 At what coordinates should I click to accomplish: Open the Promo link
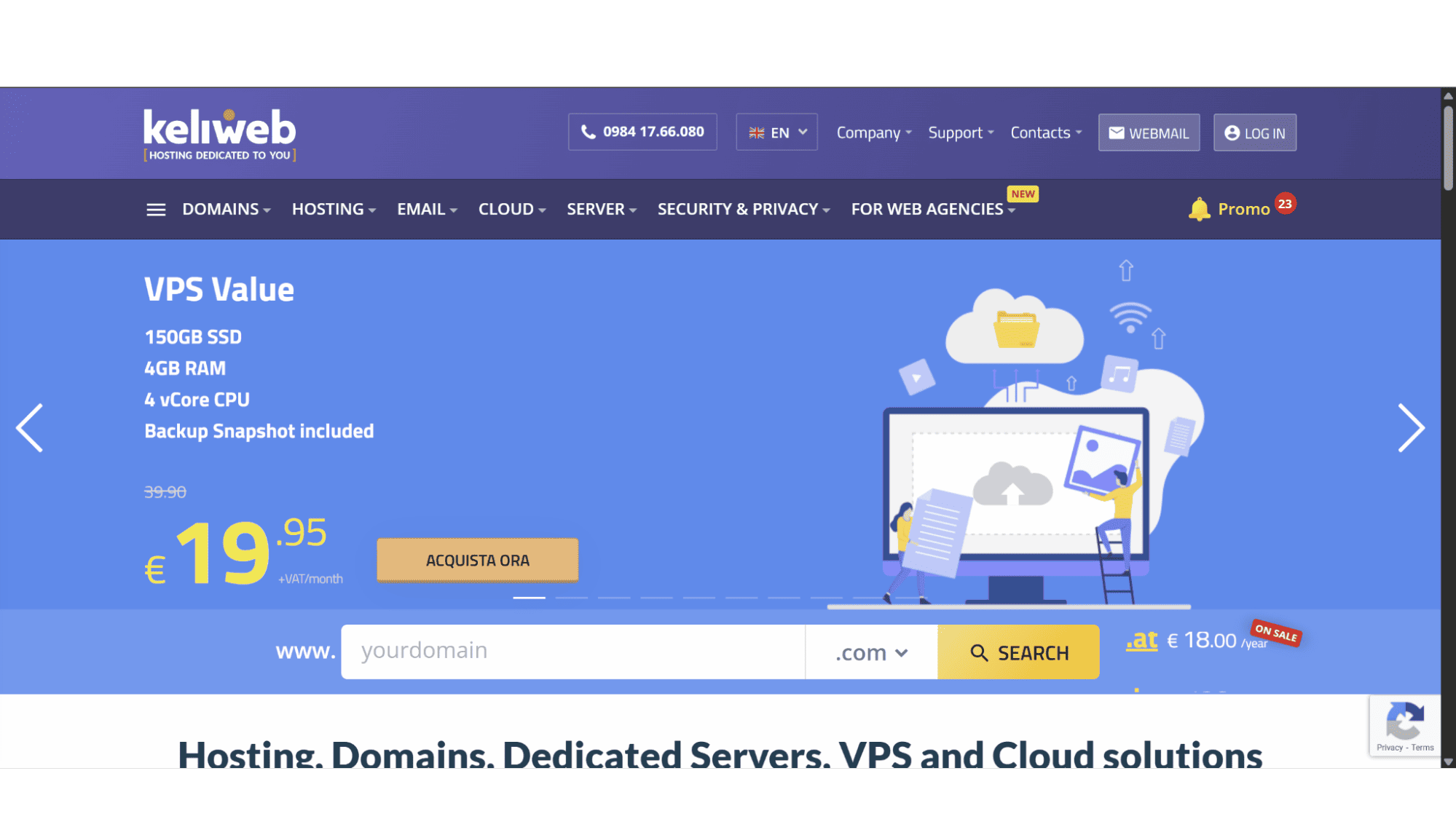point(1243,210)
